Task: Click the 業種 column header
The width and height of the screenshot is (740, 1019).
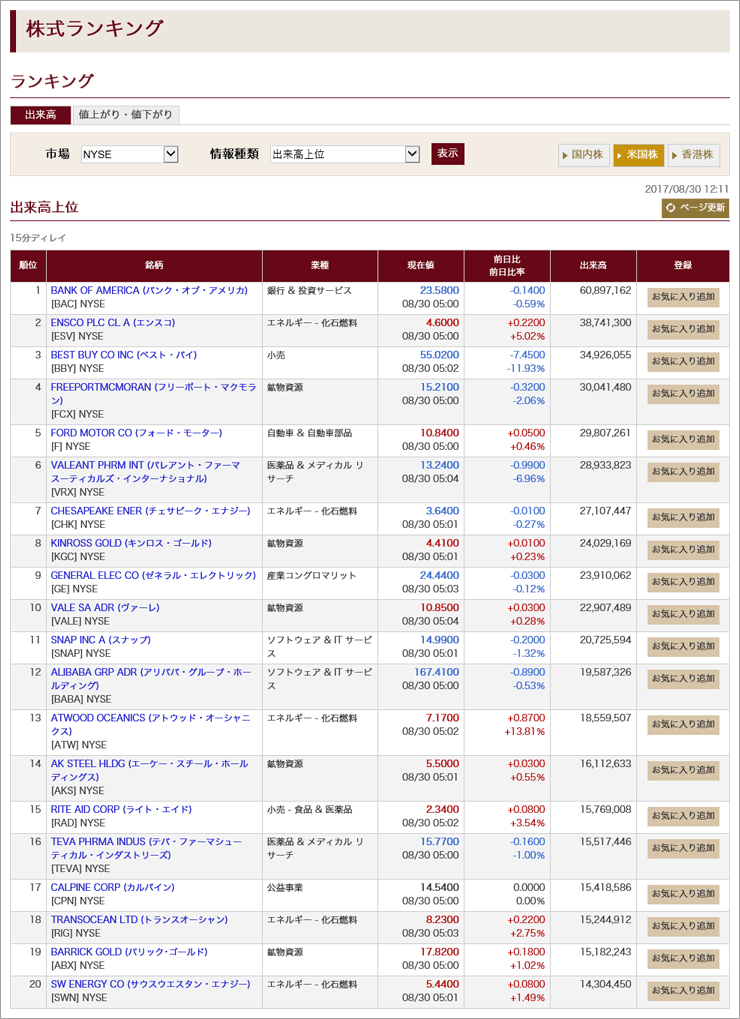Action: tap(320, 266)
